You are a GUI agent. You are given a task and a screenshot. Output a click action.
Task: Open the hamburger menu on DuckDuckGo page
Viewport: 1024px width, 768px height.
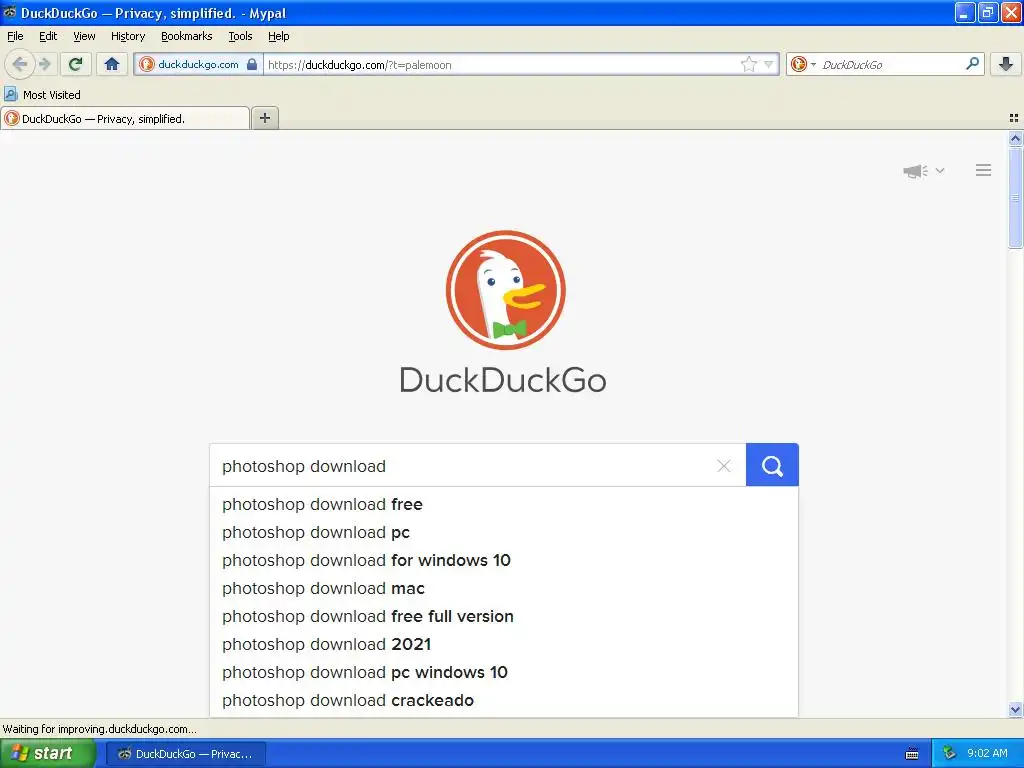984,170
